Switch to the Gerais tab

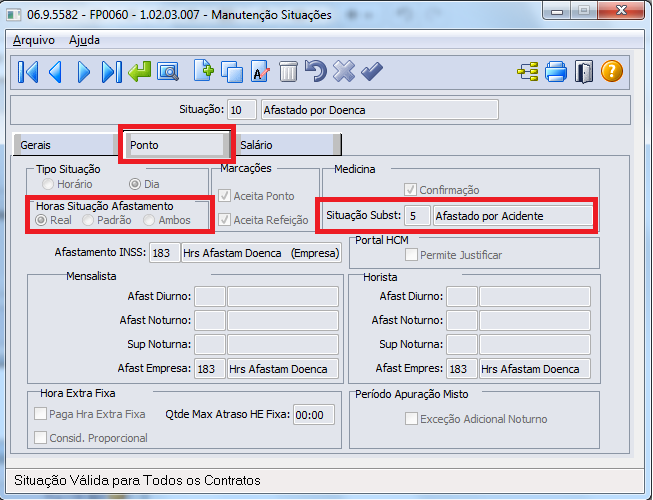pos(65,145)
